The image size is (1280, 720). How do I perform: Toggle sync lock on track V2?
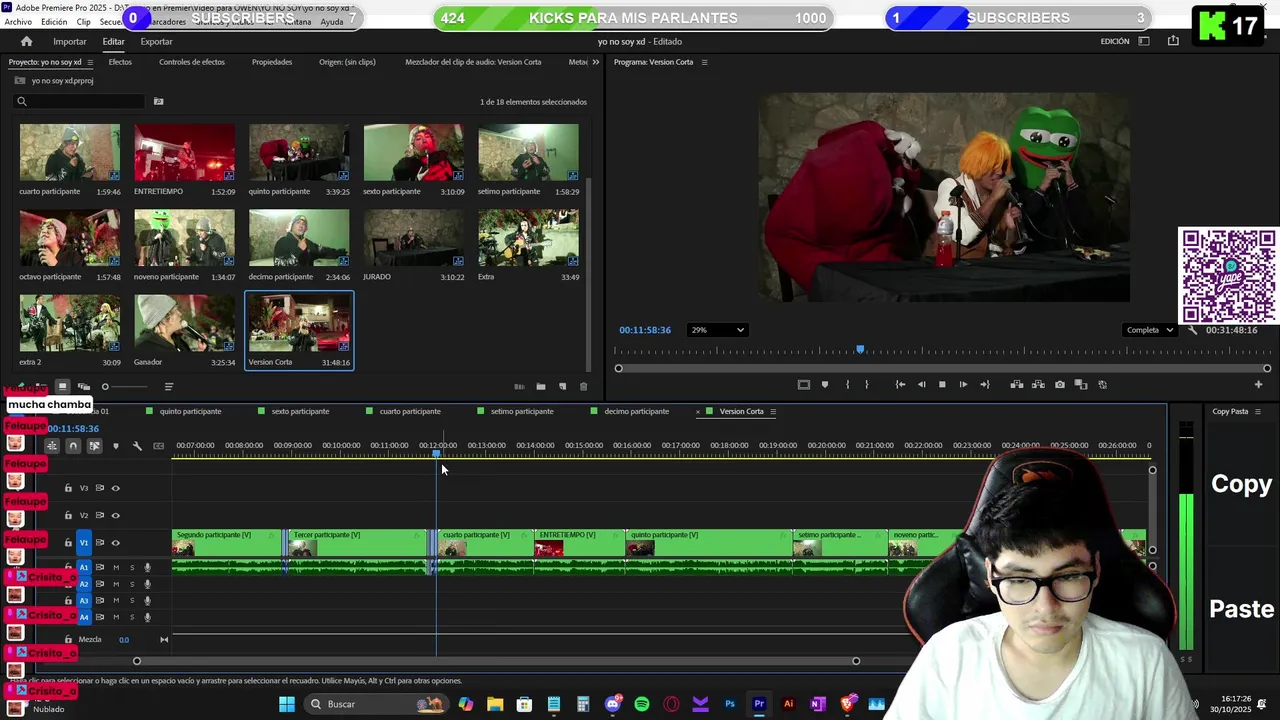click(x=99, y=516)
